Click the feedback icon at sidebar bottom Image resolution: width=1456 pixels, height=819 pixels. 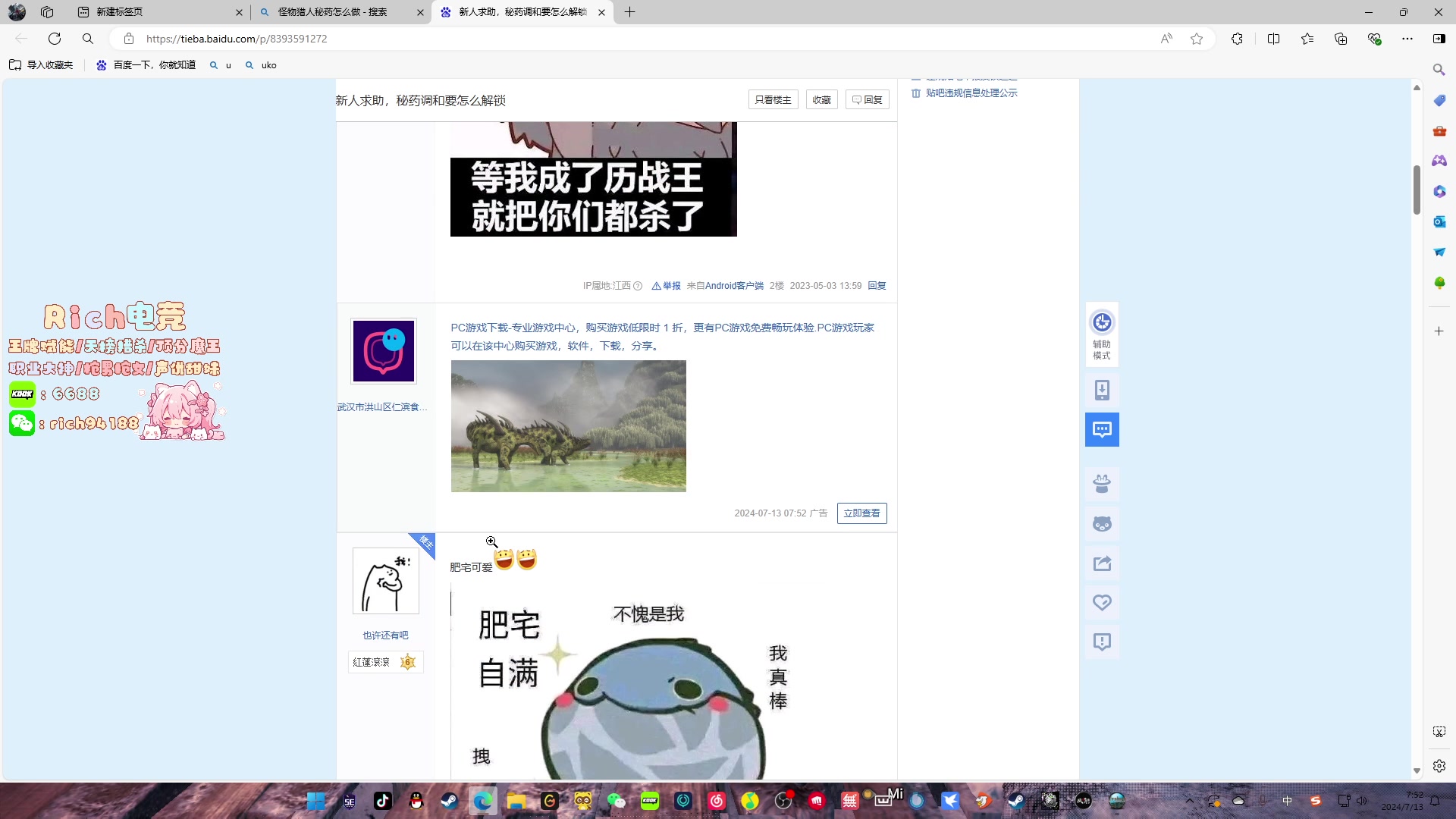coord(1102,642)
